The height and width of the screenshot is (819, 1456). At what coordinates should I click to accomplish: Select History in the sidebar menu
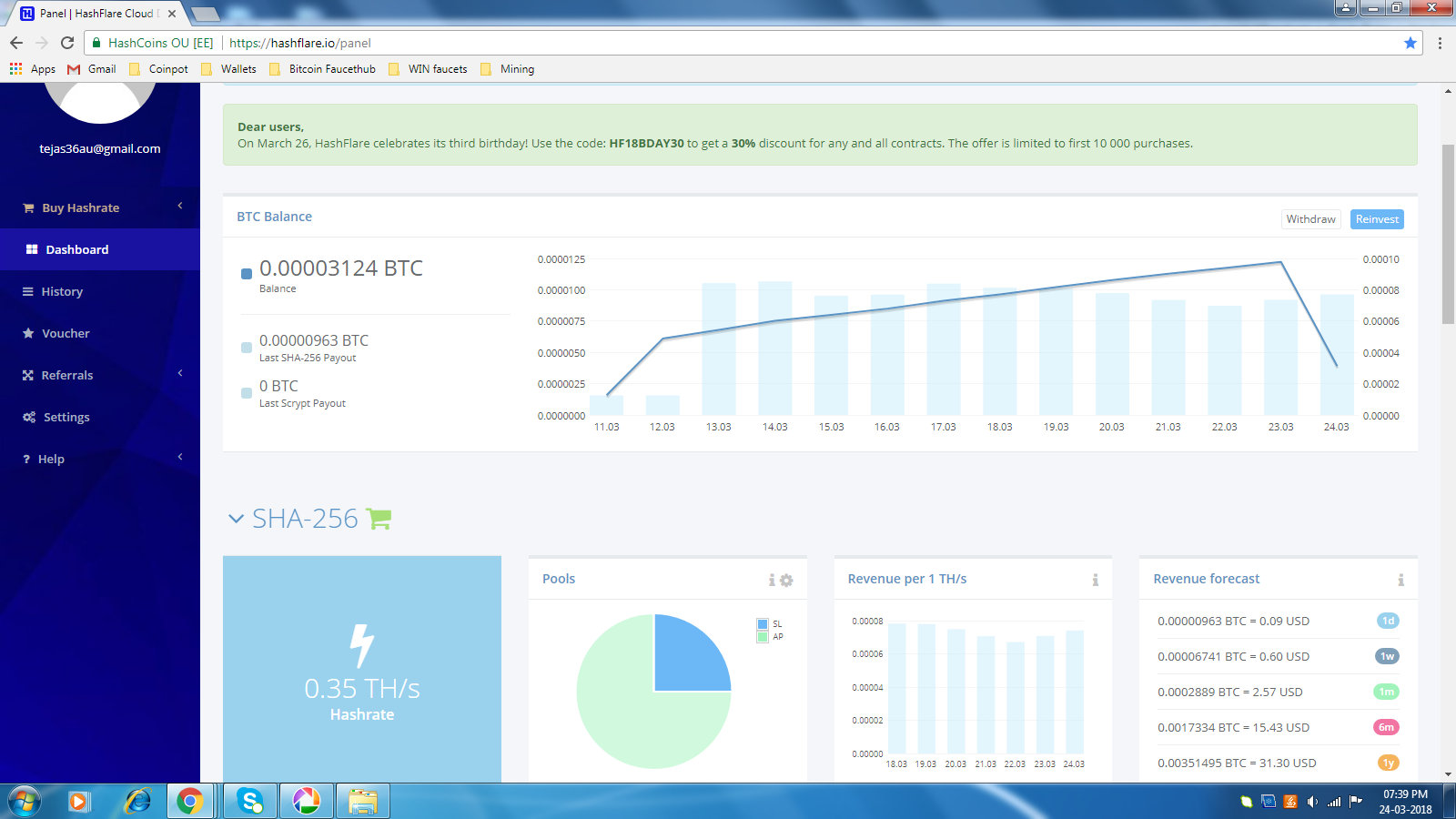pos(100,291)
